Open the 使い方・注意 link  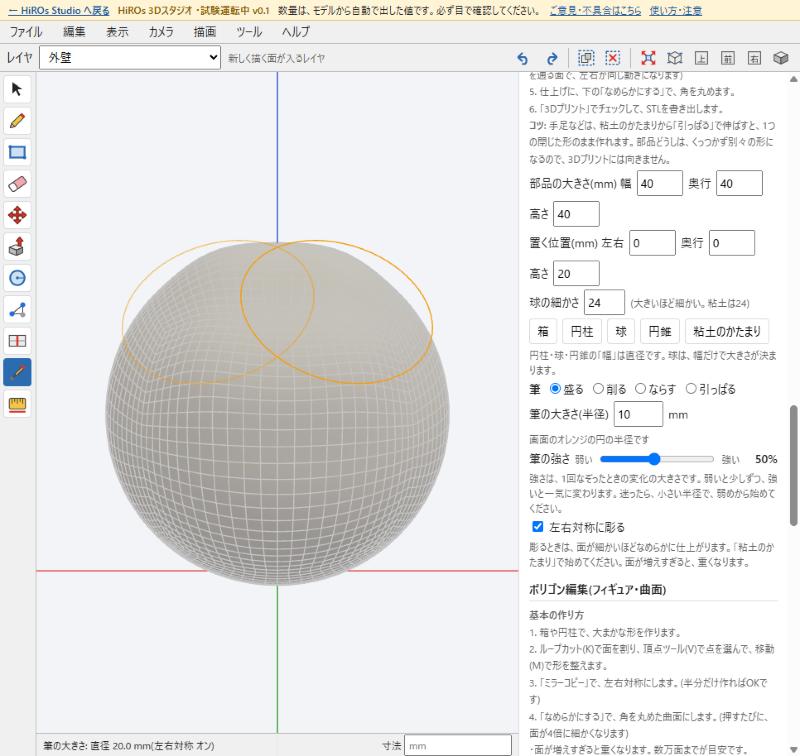click(676, 10)
